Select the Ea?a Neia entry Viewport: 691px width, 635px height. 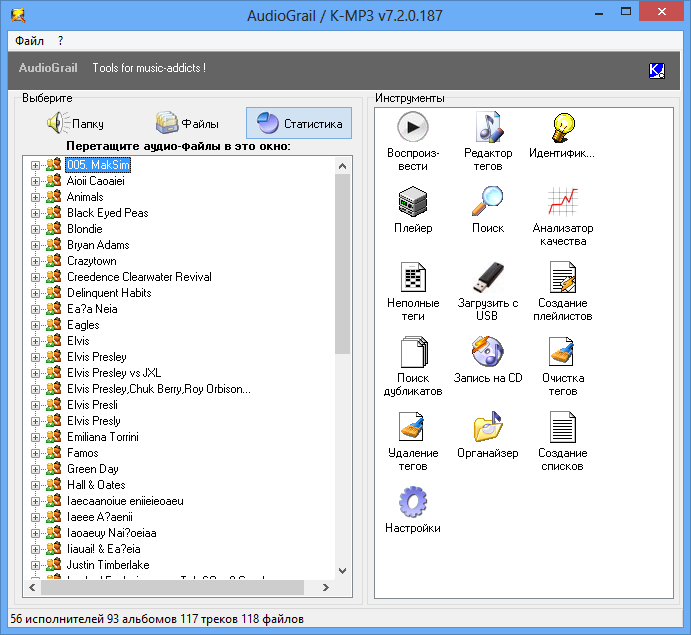coord(92,309)
